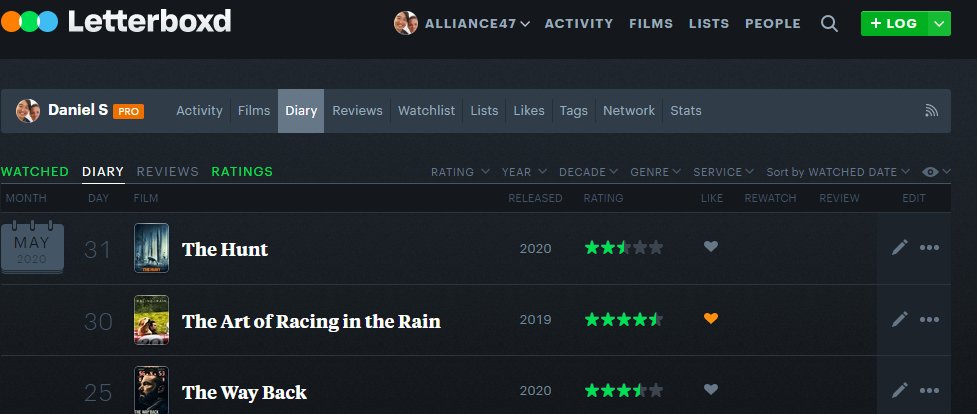Screen dimensions: 977x414
Task: Click the MAY 2020 calendar icon
Action: [32, 248]
